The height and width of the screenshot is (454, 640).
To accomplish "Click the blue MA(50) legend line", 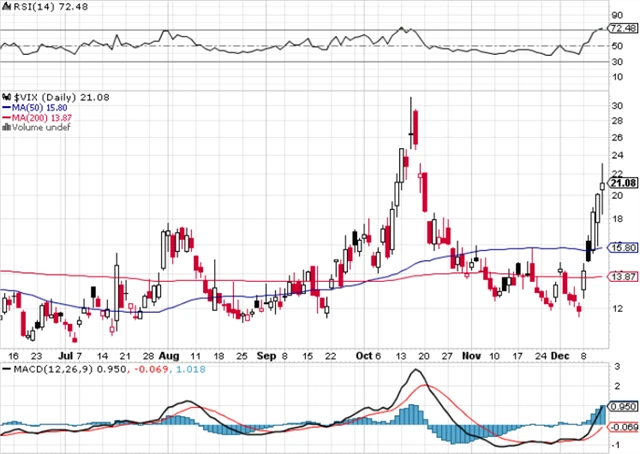I will pos(6,107).
